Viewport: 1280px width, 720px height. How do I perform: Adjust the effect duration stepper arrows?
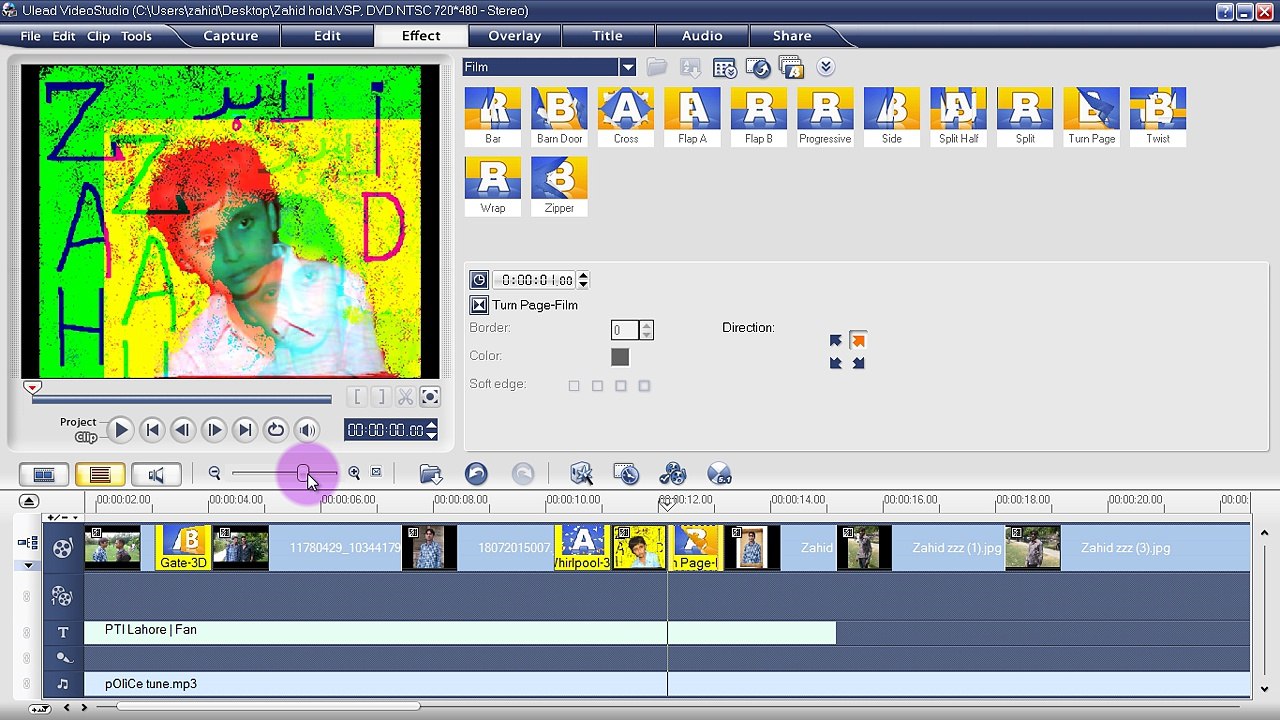click(x=583, y=280)
